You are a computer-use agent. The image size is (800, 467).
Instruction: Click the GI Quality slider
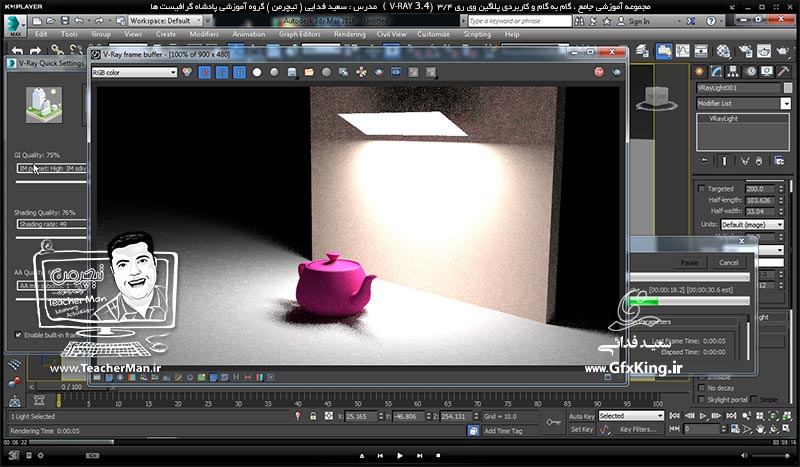(51, 182)
